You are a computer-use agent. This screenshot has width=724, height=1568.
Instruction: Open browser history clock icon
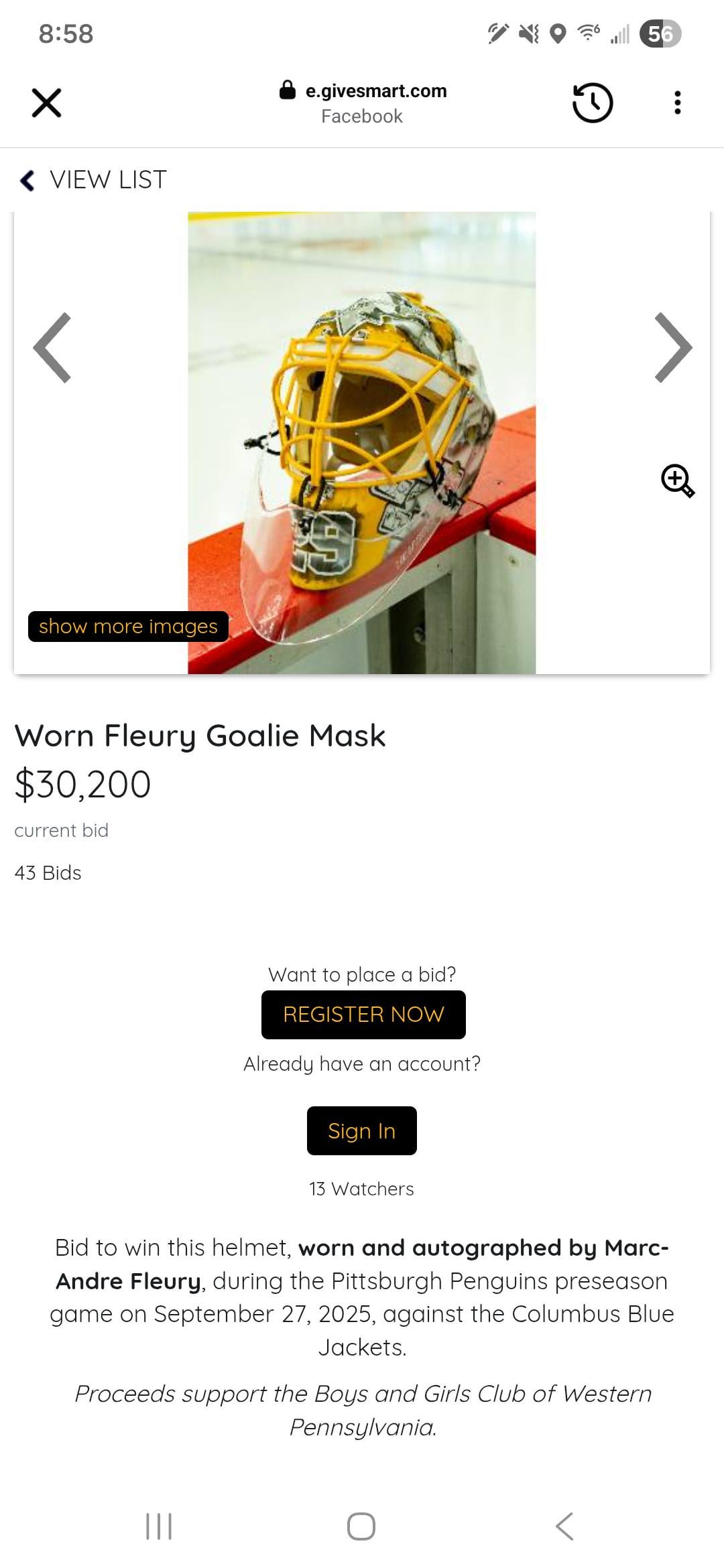pos(593,103)
